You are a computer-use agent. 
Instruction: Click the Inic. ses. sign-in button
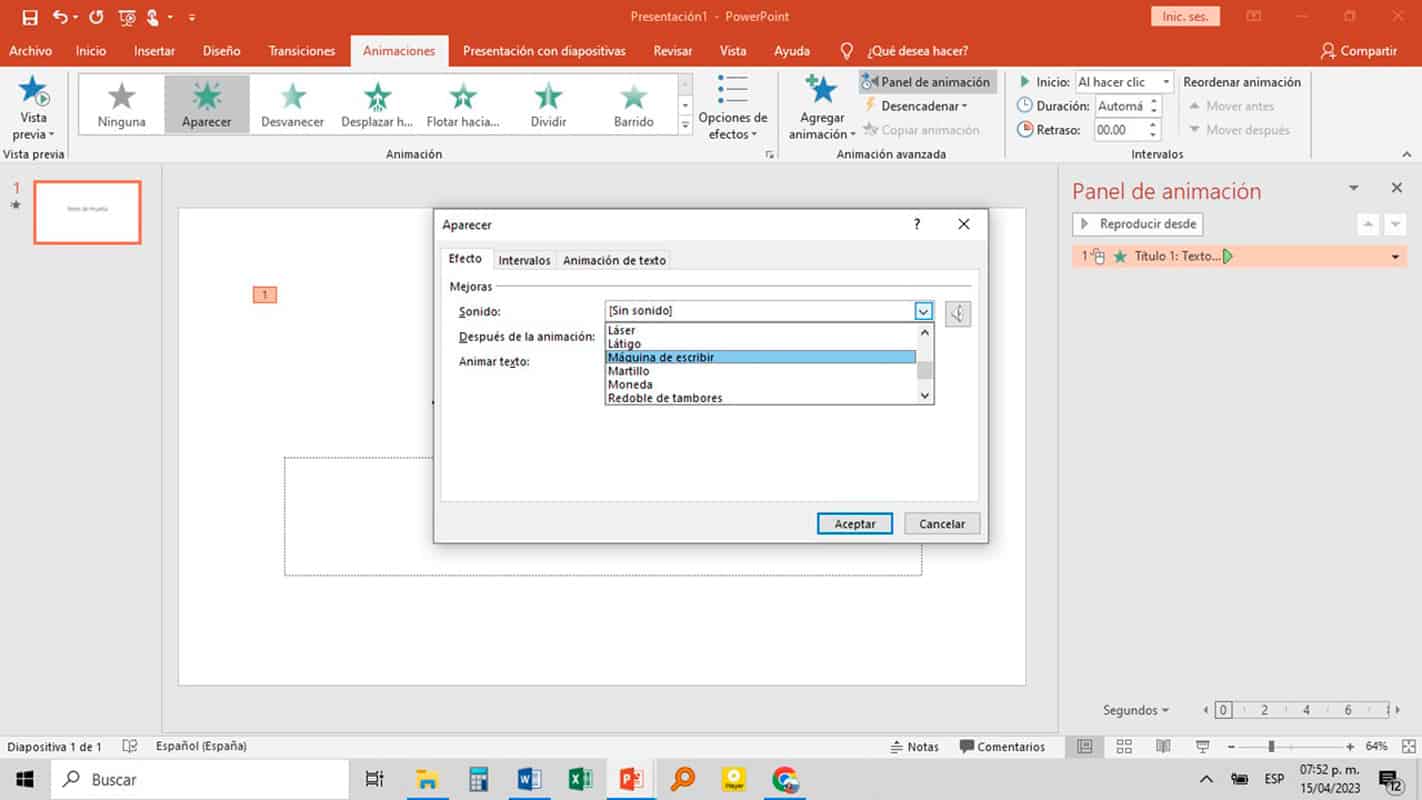click(1186, 17)
